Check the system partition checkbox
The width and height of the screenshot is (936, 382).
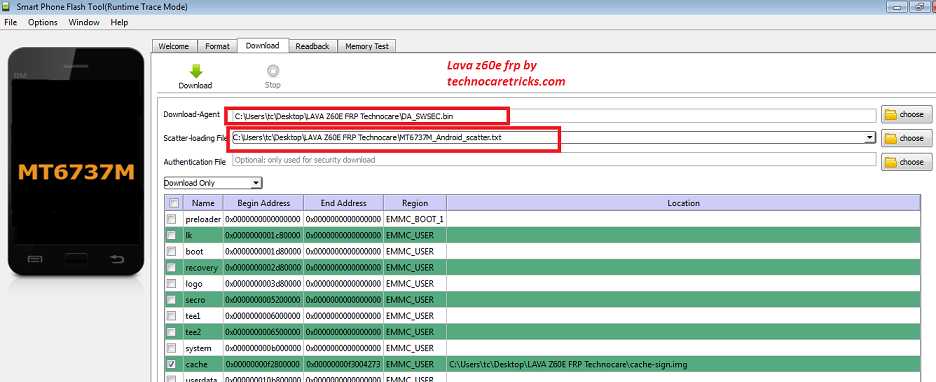pyautogui.click(x=172, y=348)
